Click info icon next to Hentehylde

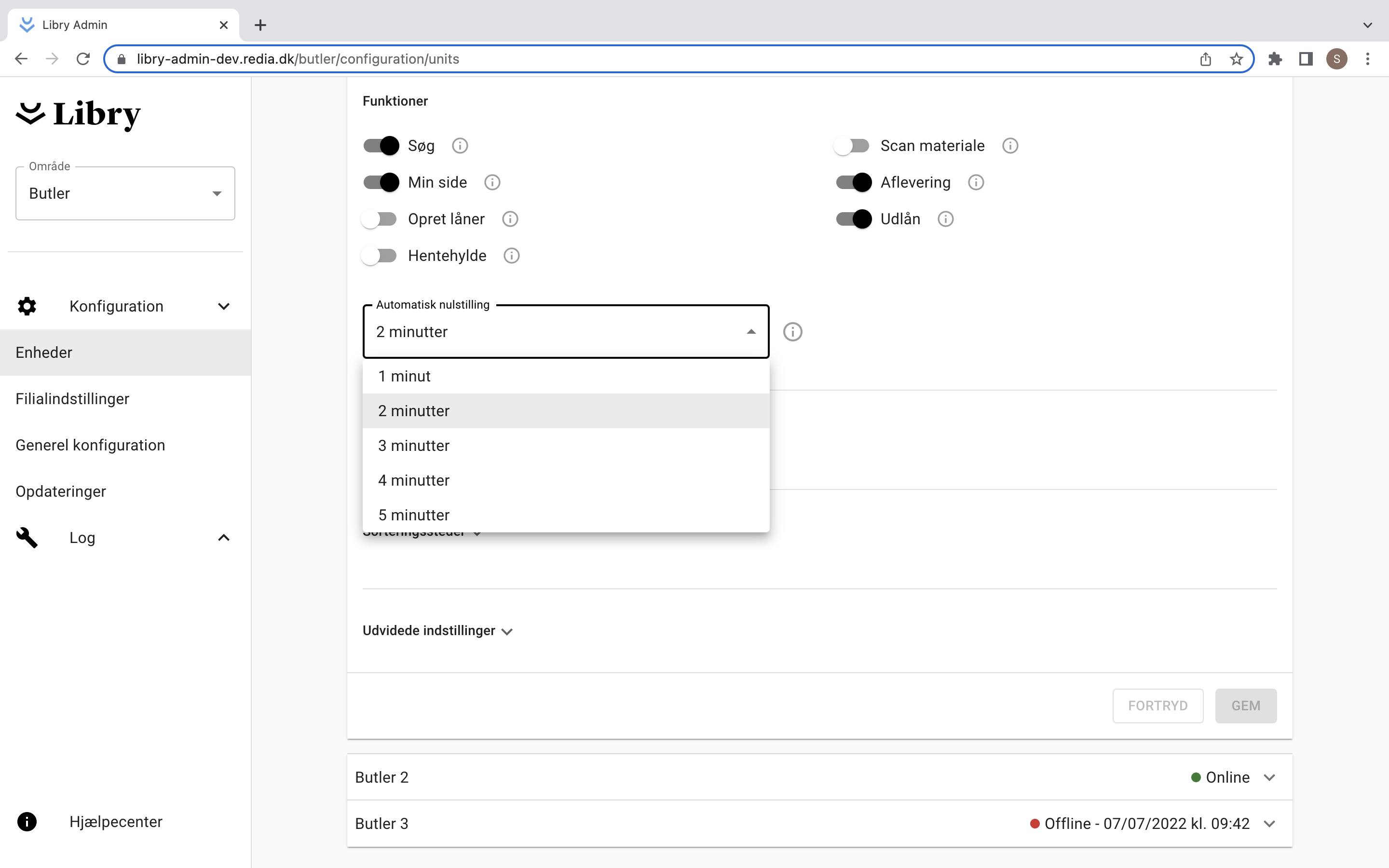pos(511,256)
